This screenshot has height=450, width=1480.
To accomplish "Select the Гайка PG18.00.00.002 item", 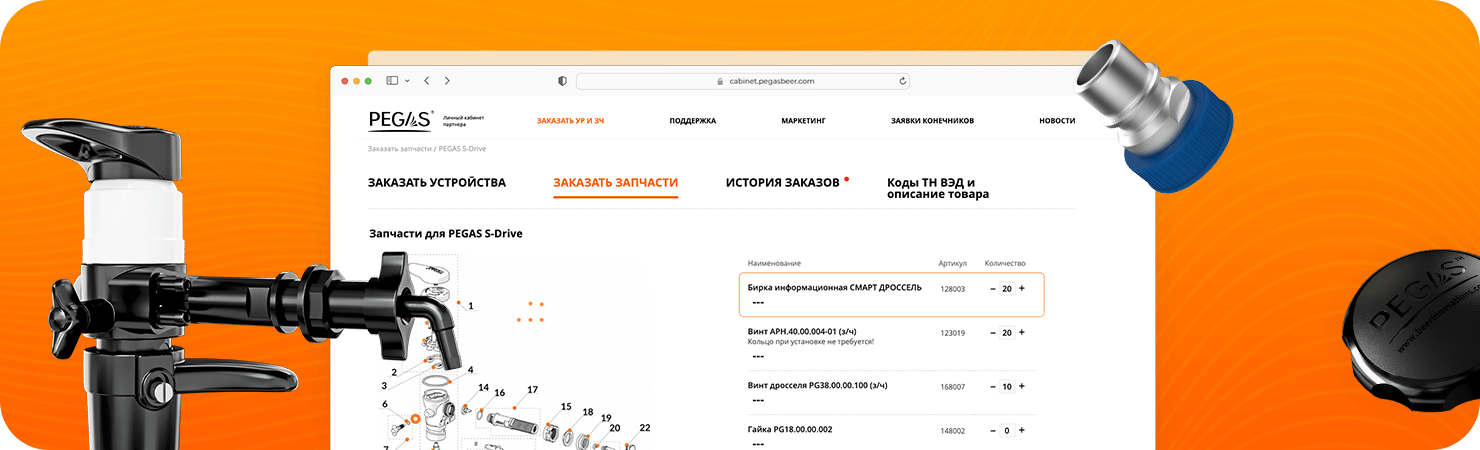I will click(x=790, y=429).
